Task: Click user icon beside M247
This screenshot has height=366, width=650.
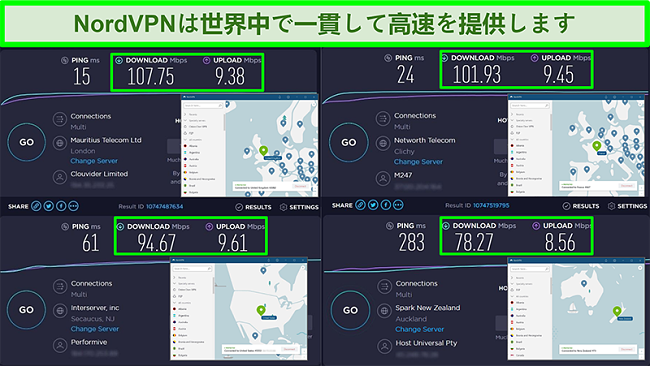Action: [x=383, y=178]
